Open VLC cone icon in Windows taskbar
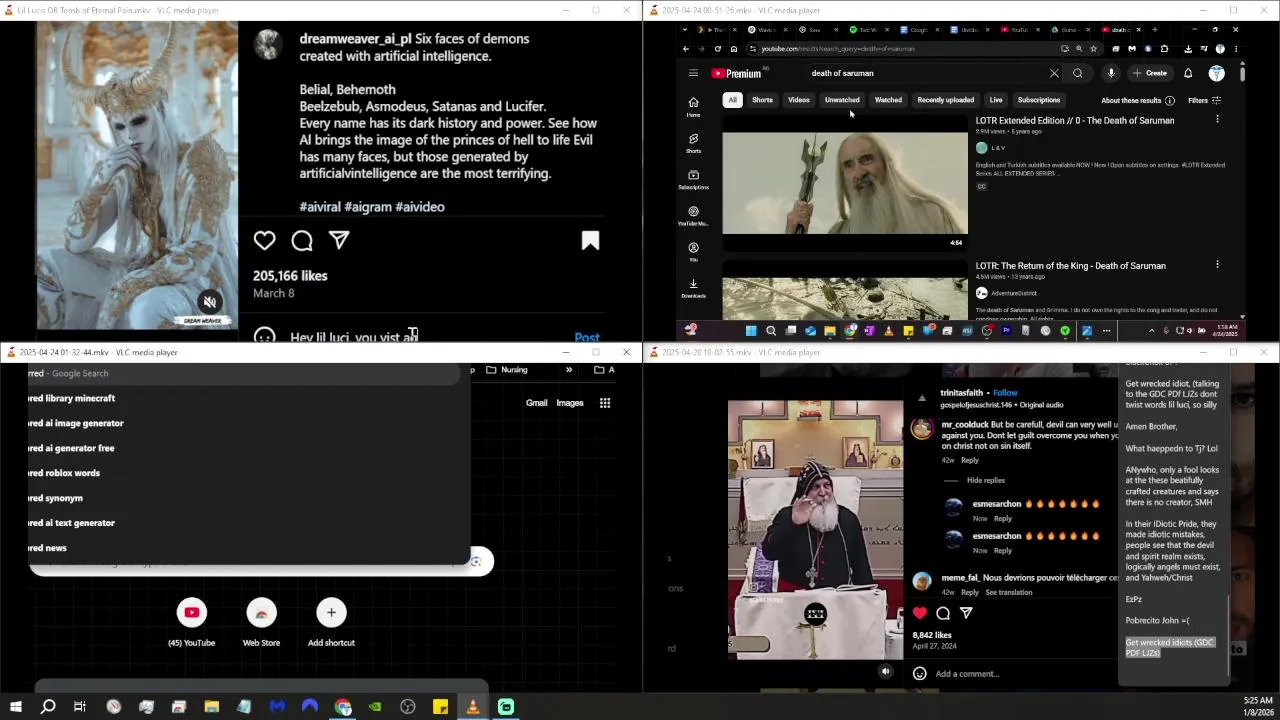 coord(473,707)
